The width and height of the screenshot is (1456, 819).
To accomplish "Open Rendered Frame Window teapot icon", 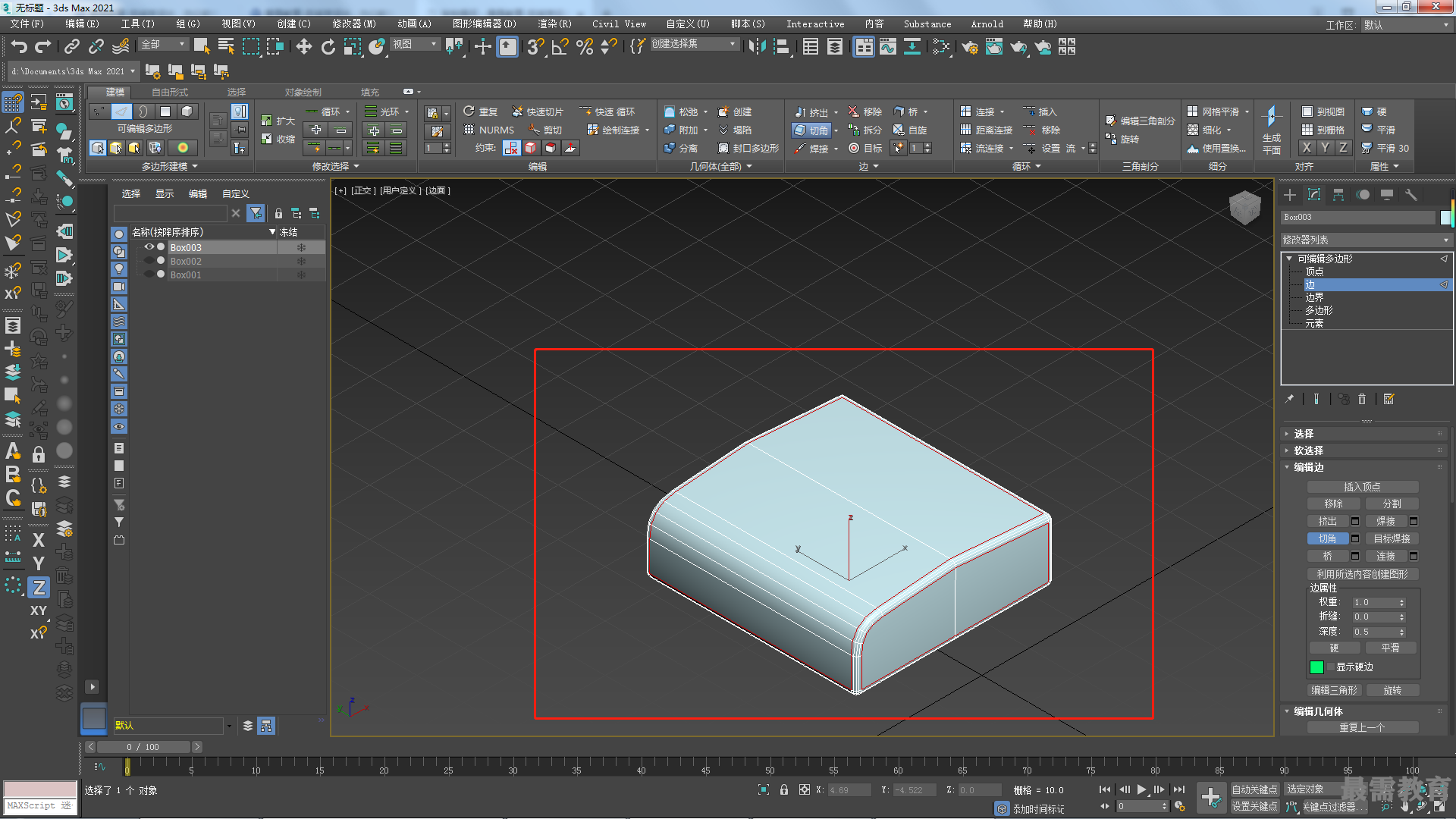I will pyautogui.click(x=994, y=47).
